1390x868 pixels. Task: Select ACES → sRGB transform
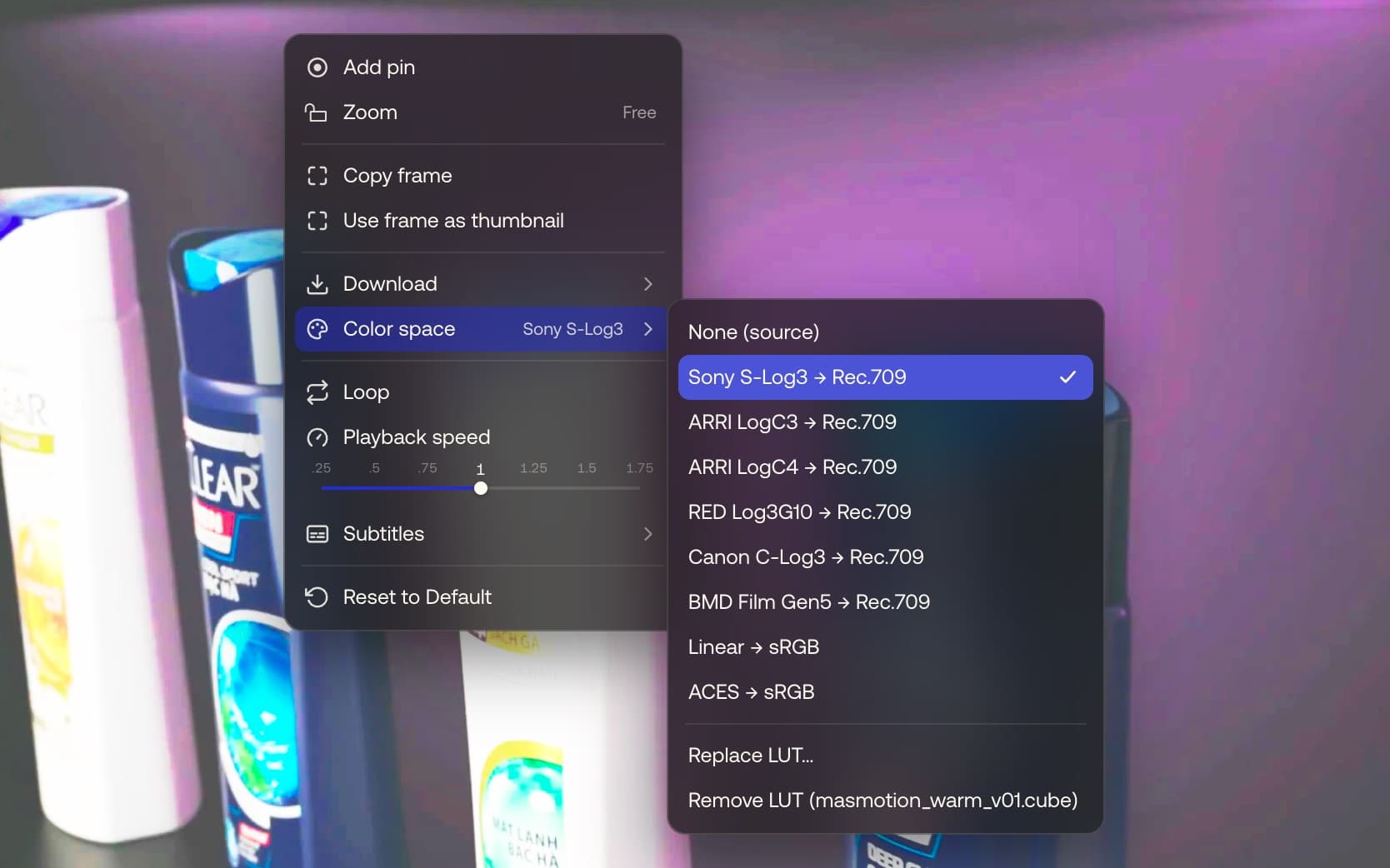(x=885, y=692)
